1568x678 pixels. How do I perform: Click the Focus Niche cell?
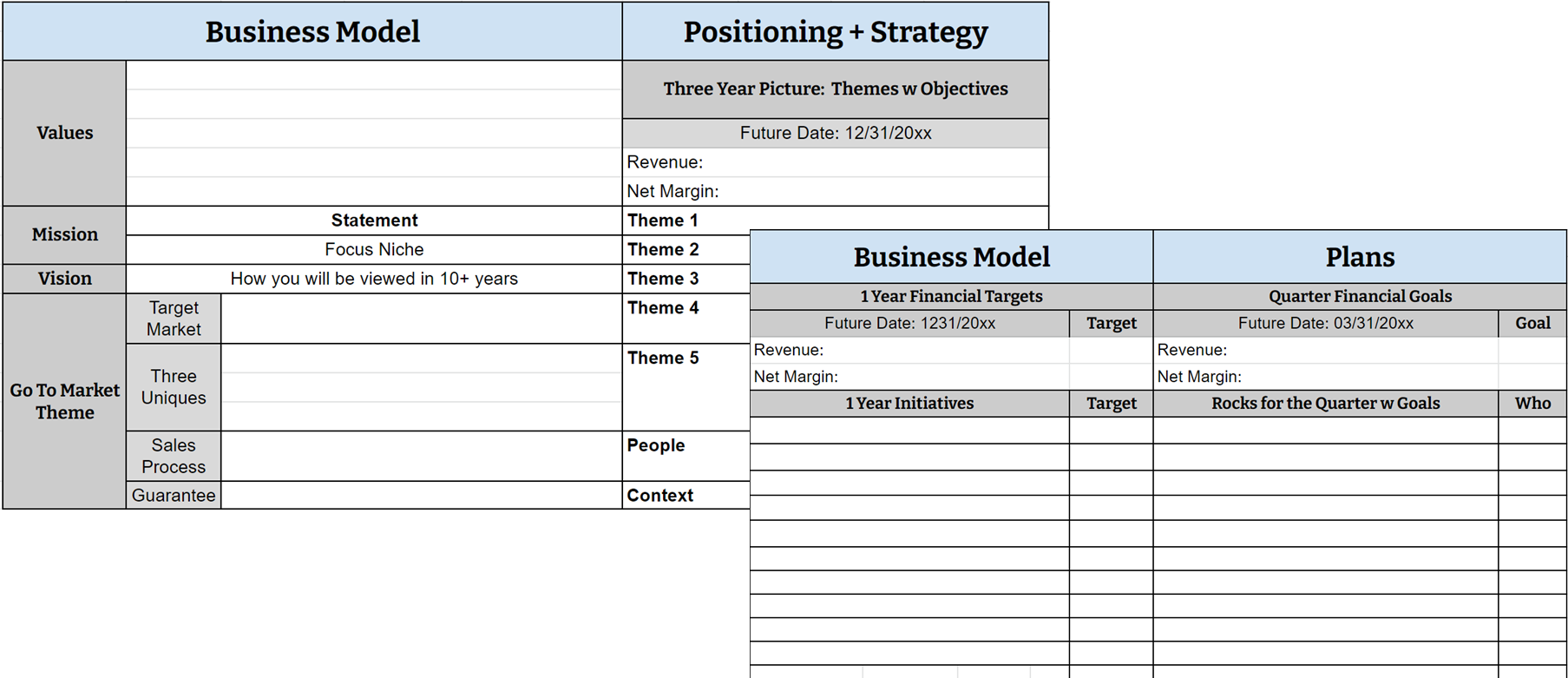tap(374, 249)
